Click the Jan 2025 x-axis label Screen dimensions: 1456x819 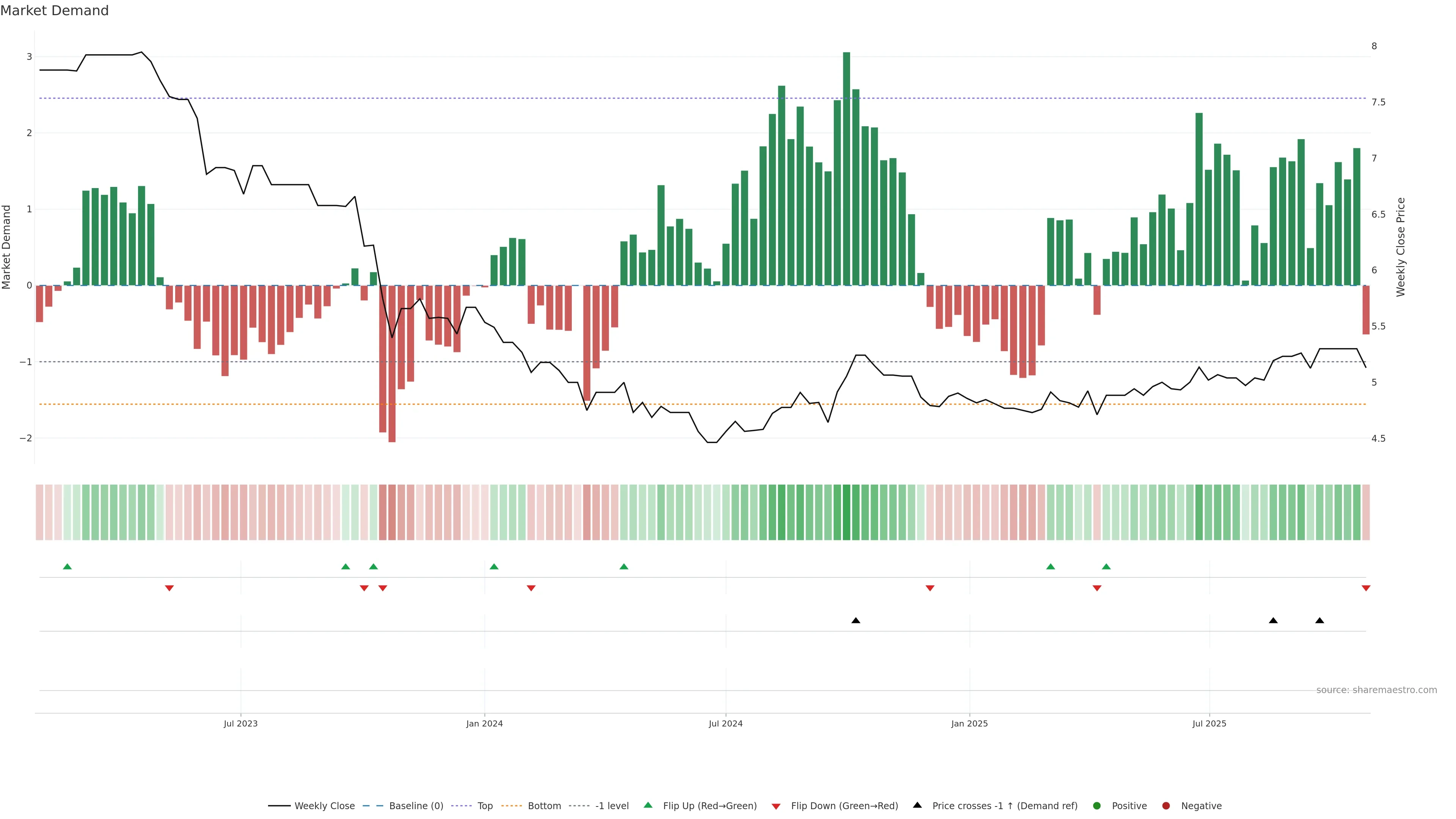[970, 723]
